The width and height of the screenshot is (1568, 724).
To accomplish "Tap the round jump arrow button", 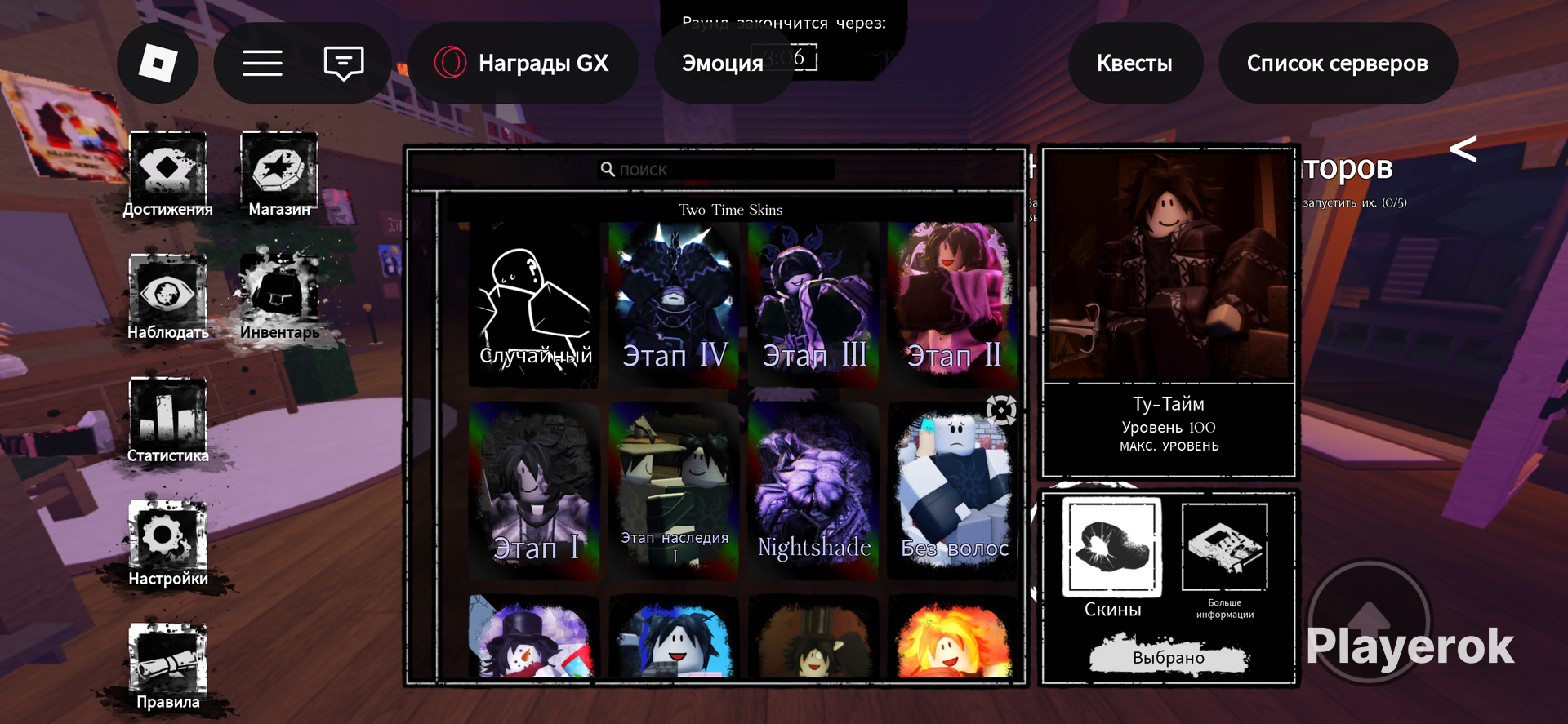I will (1370, 620).
